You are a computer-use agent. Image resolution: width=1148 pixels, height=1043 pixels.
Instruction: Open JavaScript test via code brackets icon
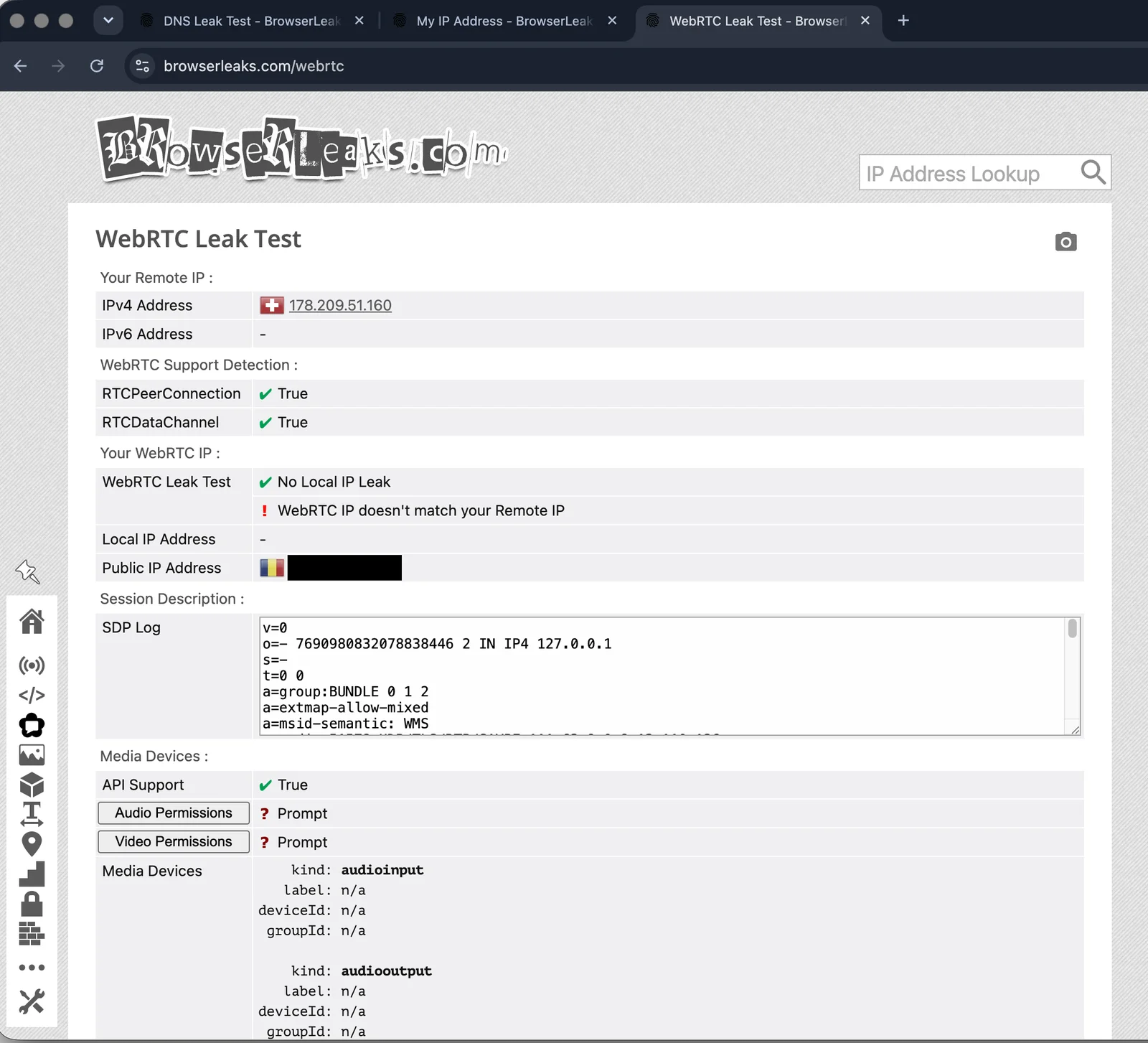32,695
